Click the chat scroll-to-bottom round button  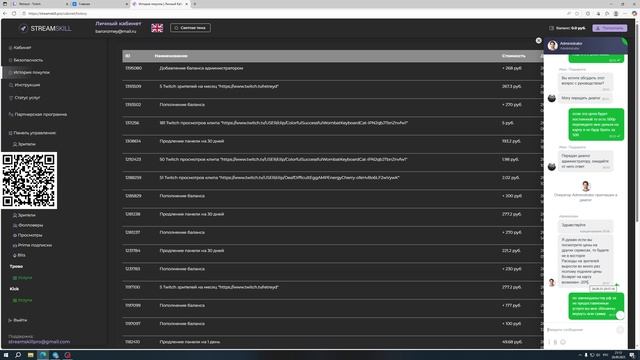pyautogui.click(x=620, y=315)
